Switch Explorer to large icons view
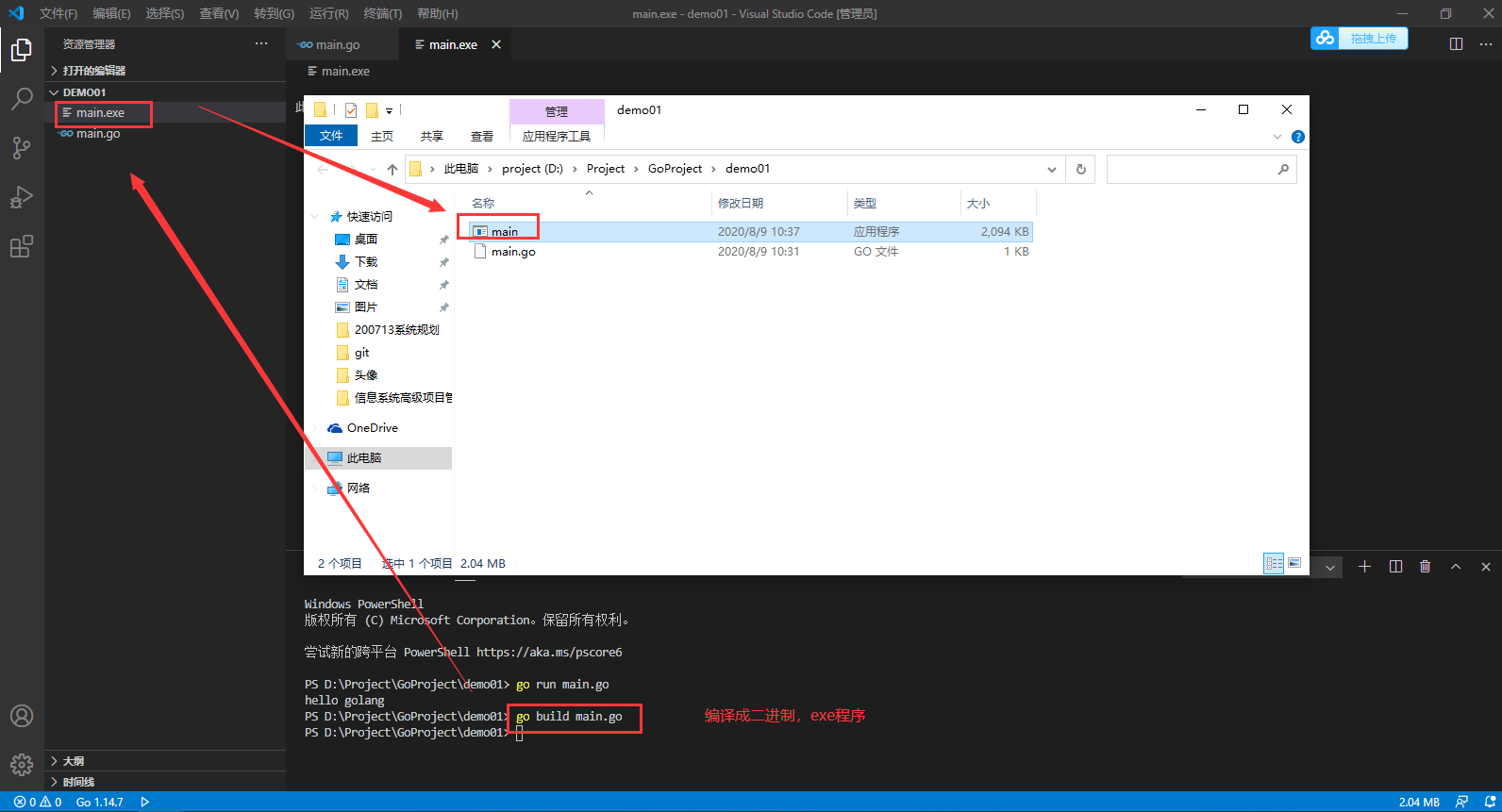Screen dimensions: 1502x812 click(1294, 564)
